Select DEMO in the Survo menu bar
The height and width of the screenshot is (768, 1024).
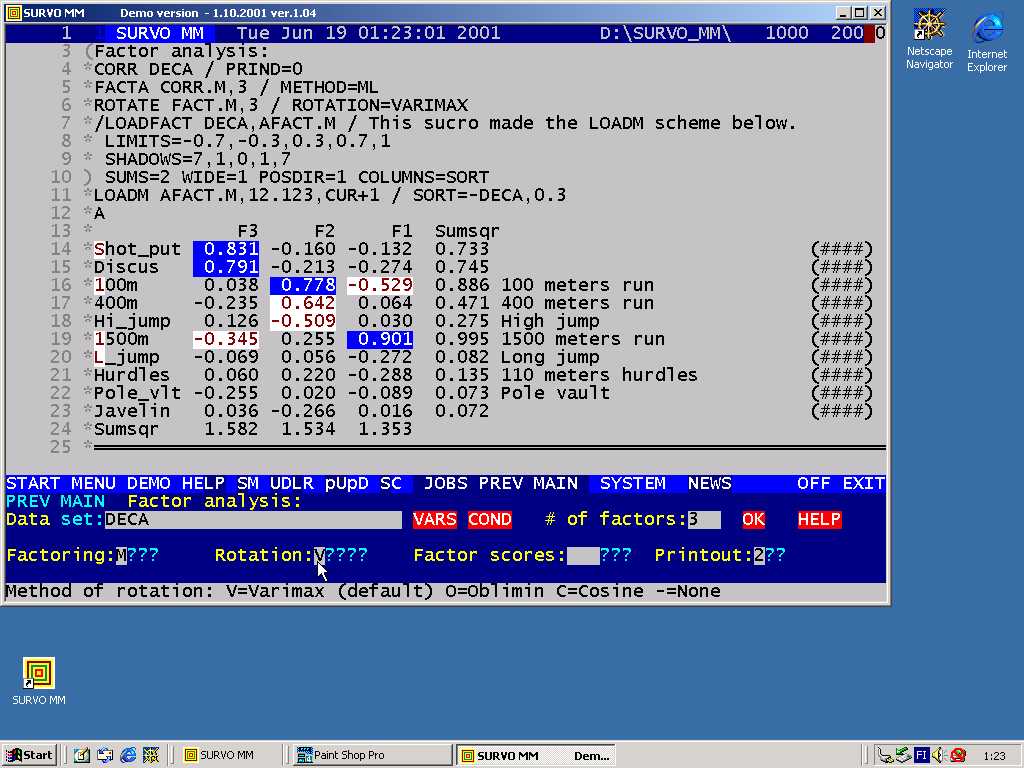coord(148,484)
